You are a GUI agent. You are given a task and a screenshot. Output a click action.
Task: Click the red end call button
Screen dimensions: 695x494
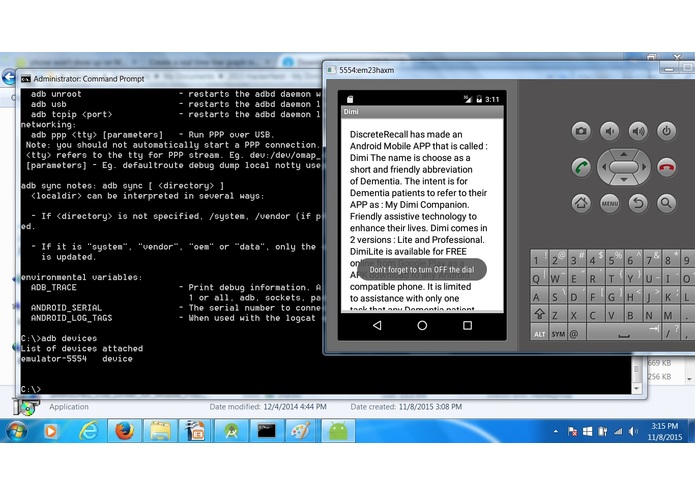point(666,167)
